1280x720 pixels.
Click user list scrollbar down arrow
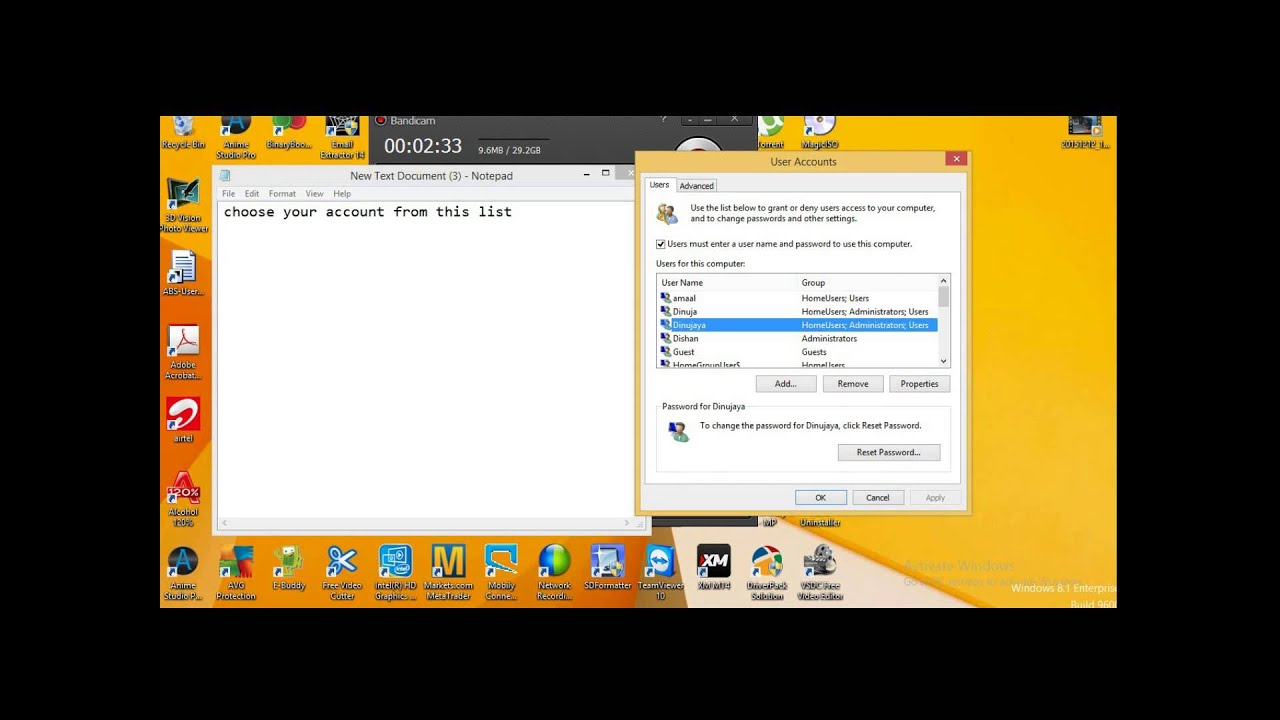pos(943,360)
